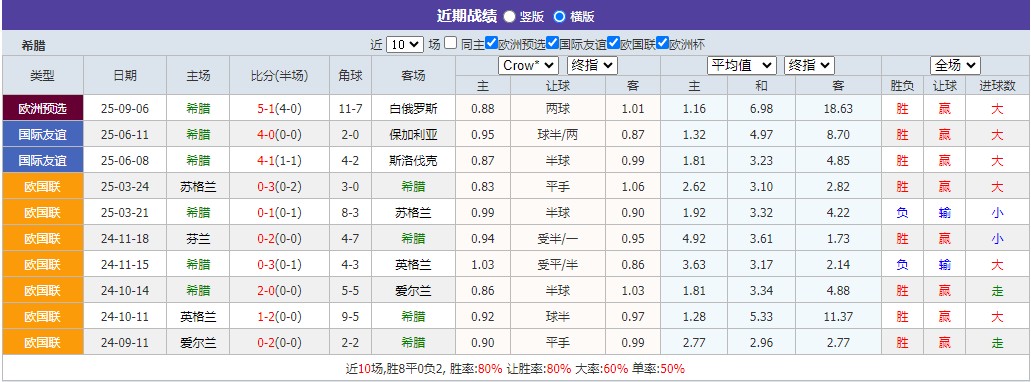Click the 类型 column header
1031x382 pixels.
click(x=43, y=76)
